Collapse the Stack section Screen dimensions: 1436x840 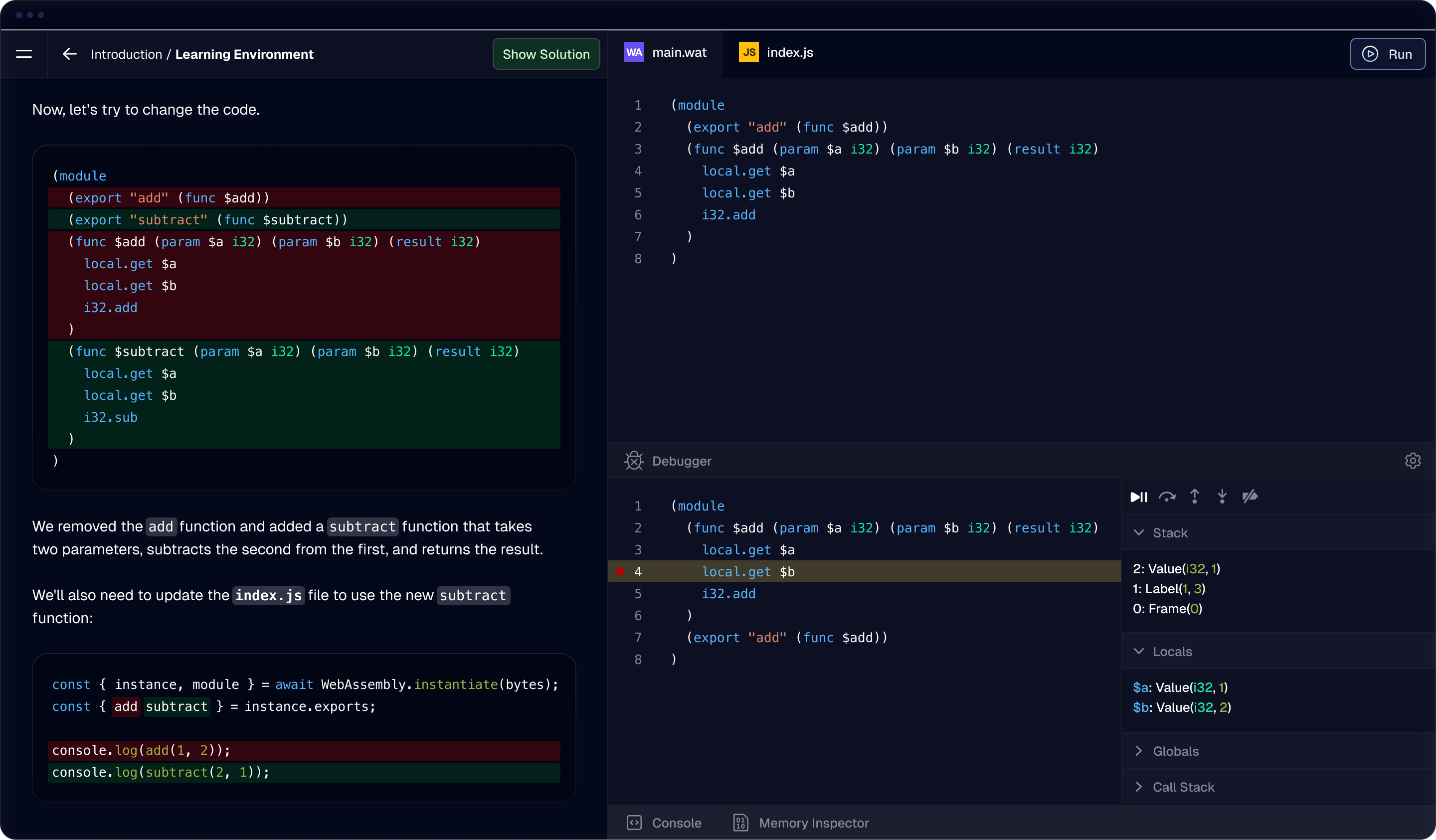click(x=1138, y=532)
